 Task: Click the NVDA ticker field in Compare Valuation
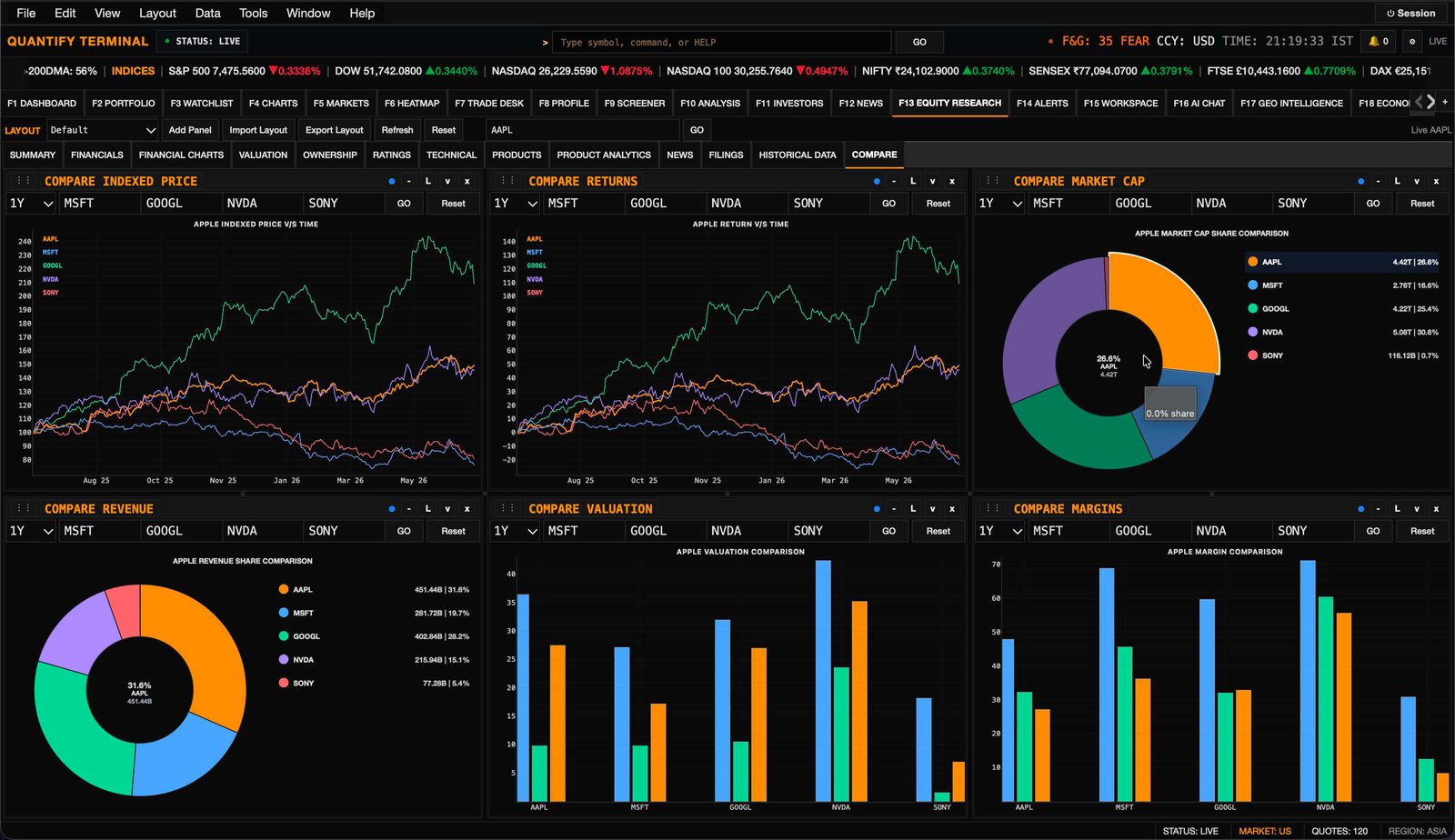pyautogui.click(x=746, y=530)
